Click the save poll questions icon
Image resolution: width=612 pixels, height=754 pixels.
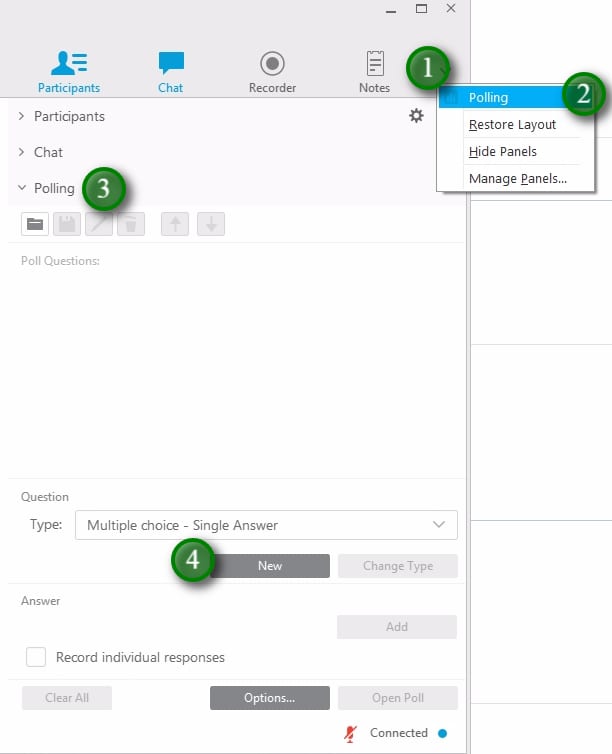point(67,224)
